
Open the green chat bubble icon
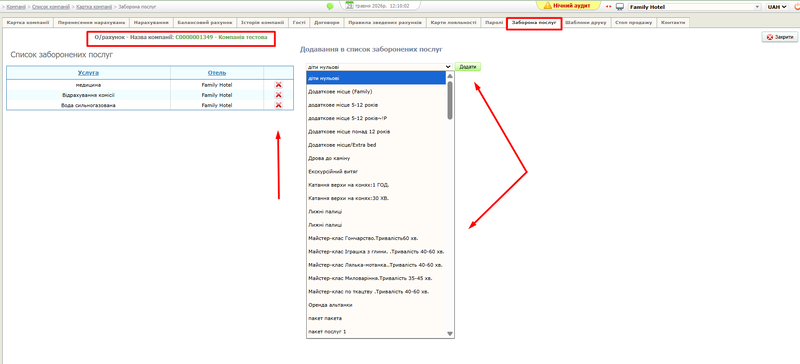[330, 7]
